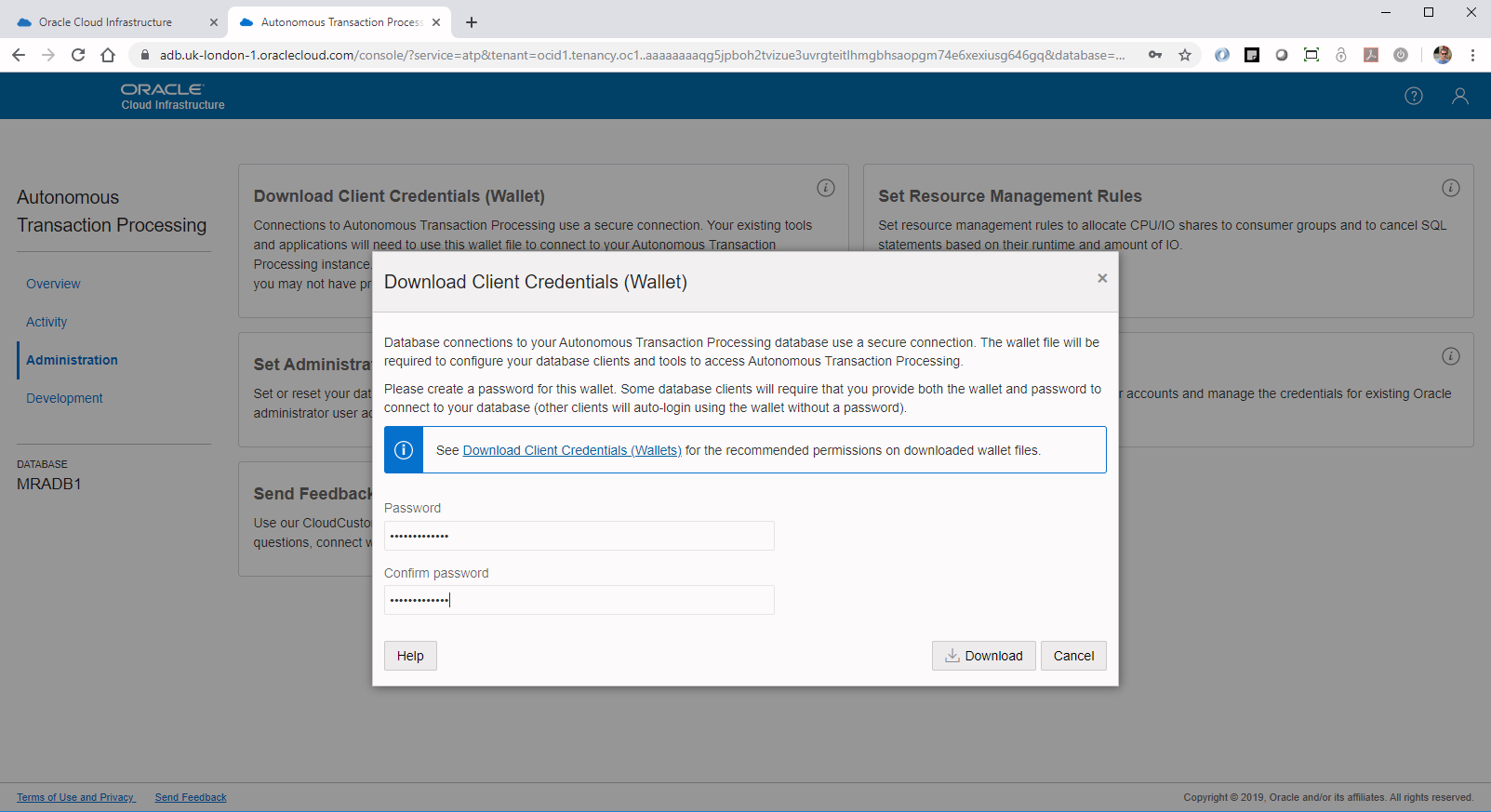Open Development in sidebar
The image size is (1491, 812).
(64, 398)
